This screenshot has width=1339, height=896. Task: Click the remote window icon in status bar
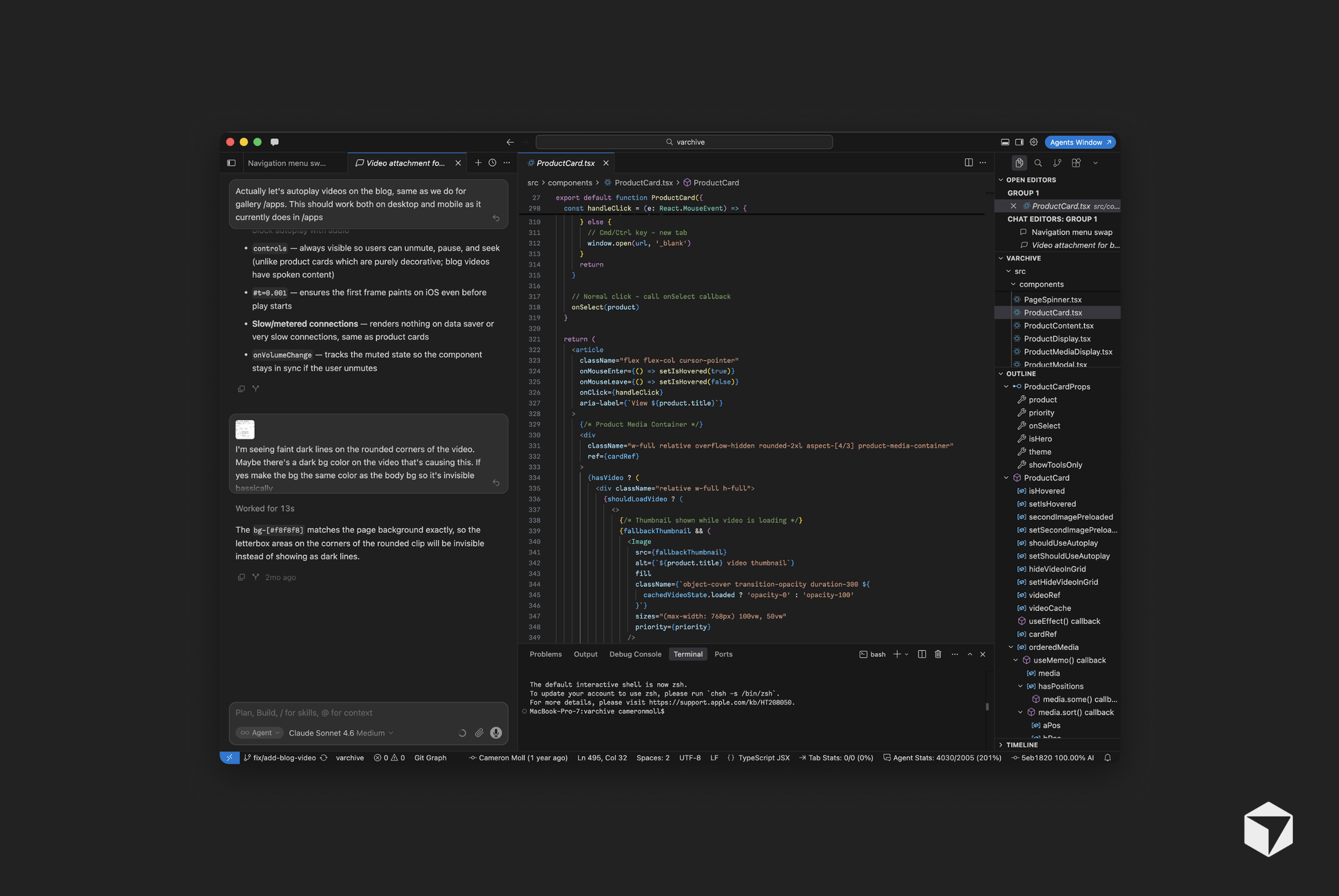230,758
